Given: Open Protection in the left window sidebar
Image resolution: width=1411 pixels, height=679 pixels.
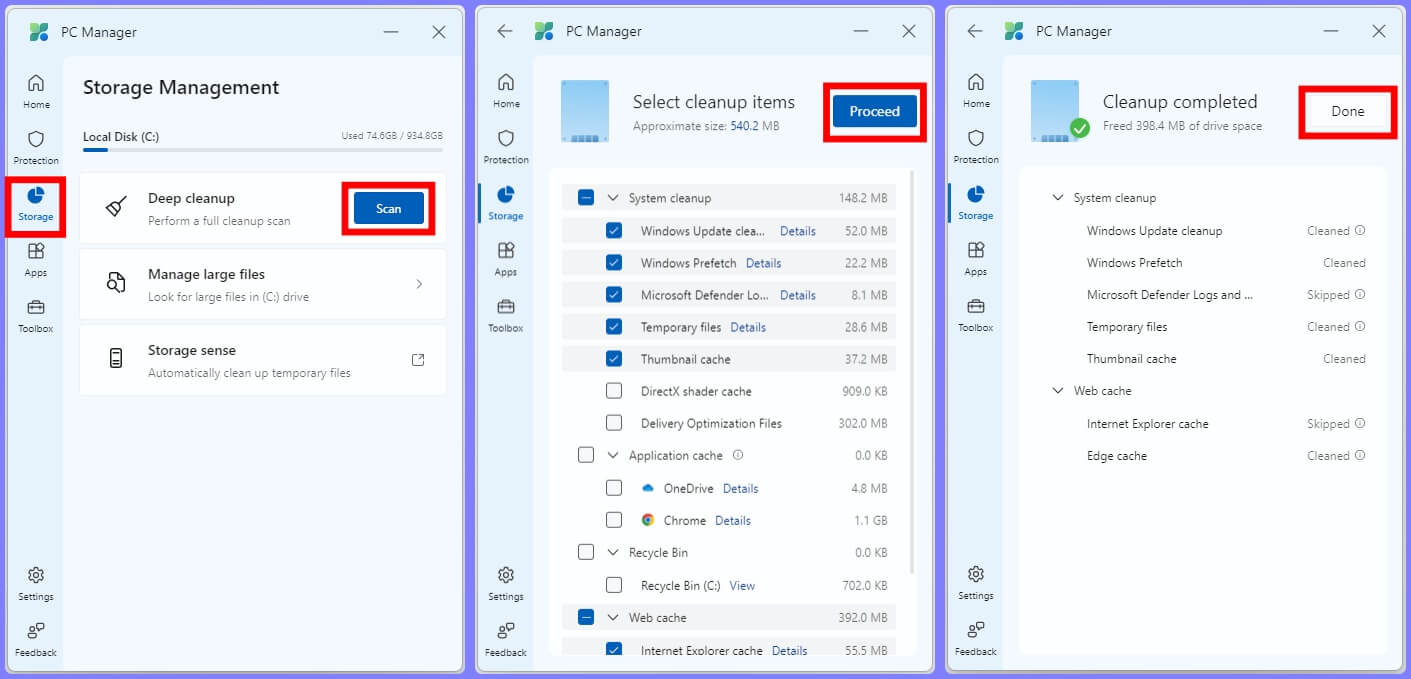Looking at the screenshot, I should pyautogui.click(x=36, y=146).
